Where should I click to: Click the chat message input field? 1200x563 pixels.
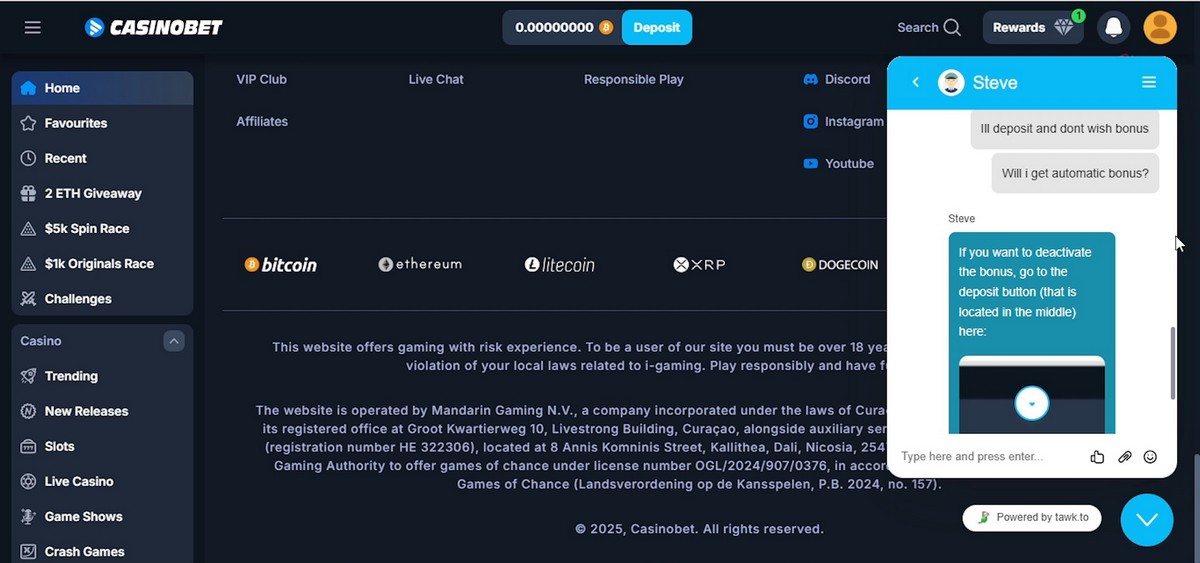(985, 457)
